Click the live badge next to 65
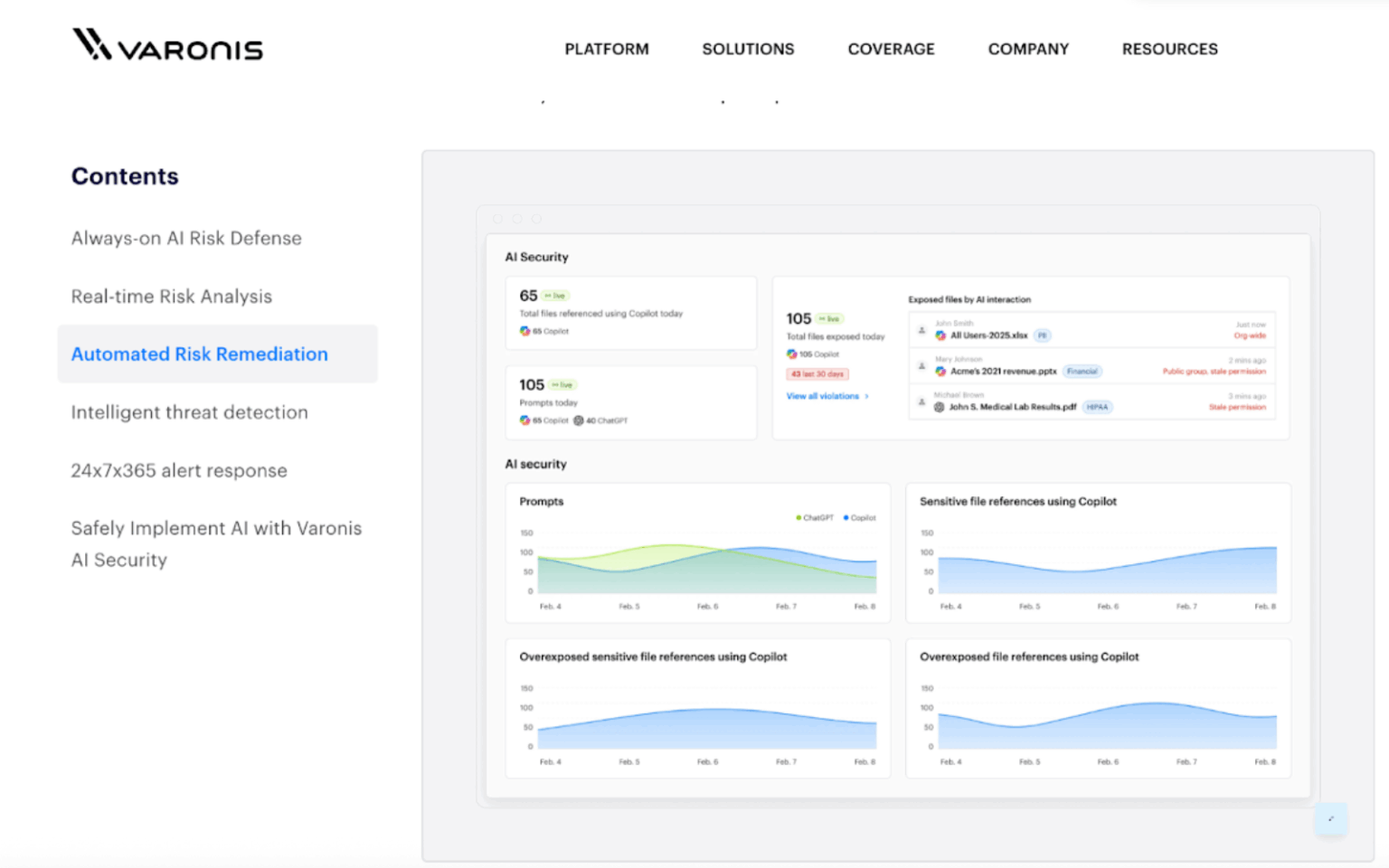The width and height of the screenshot is (1389, 868). click(556, 296)
